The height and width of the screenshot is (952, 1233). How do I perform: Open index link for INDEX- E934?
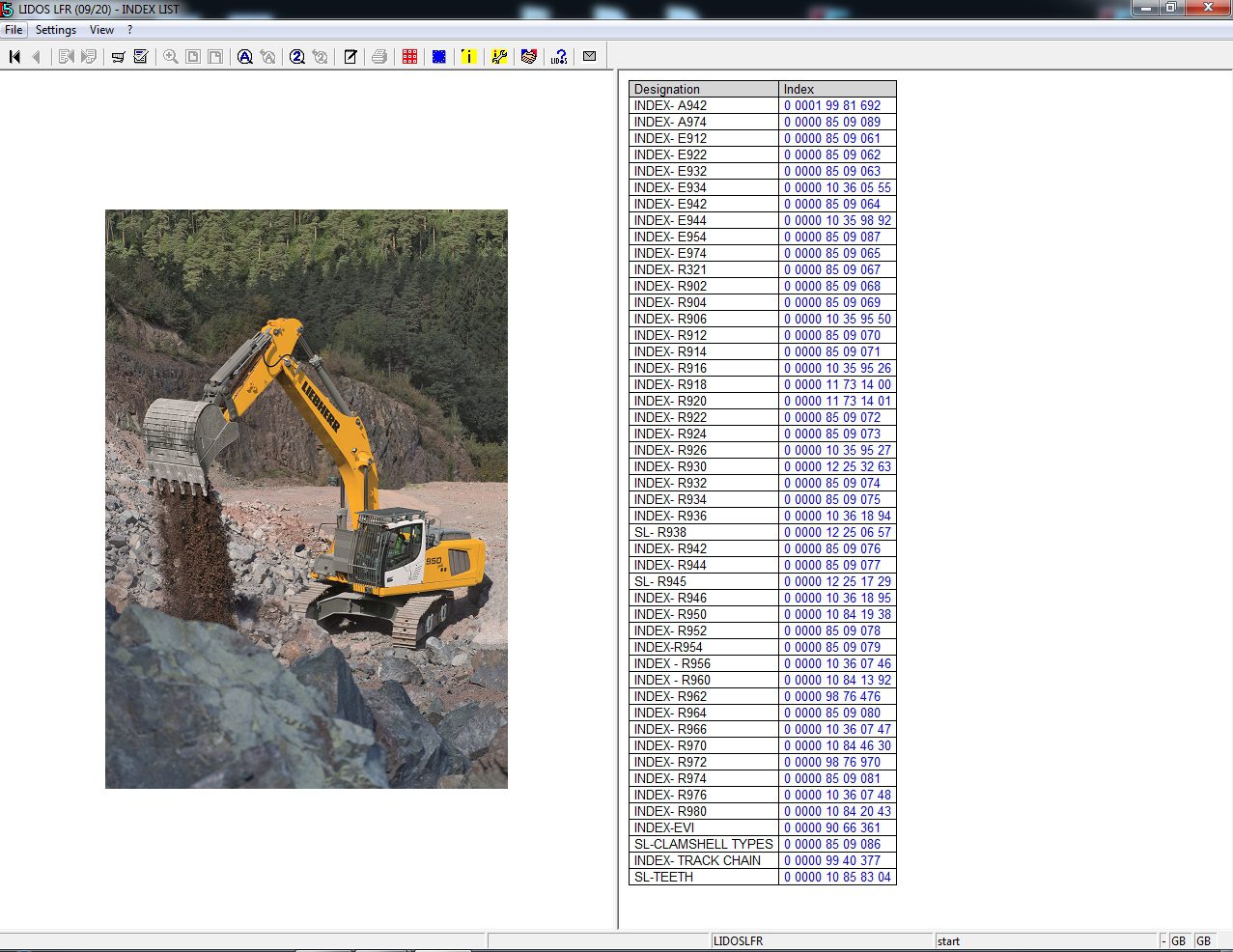click(837, 187)
